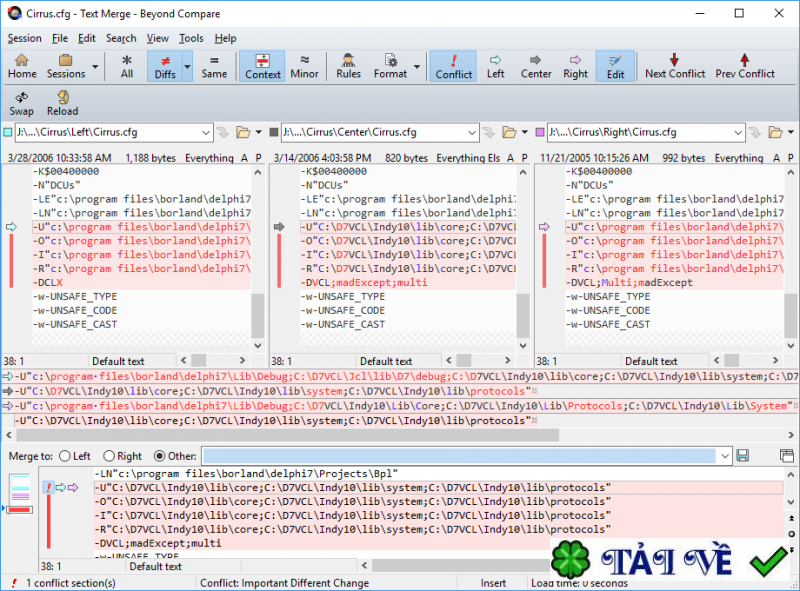Expand the left file path dropdown
Screen dimensions: 800x591
(x=206, y=133)
